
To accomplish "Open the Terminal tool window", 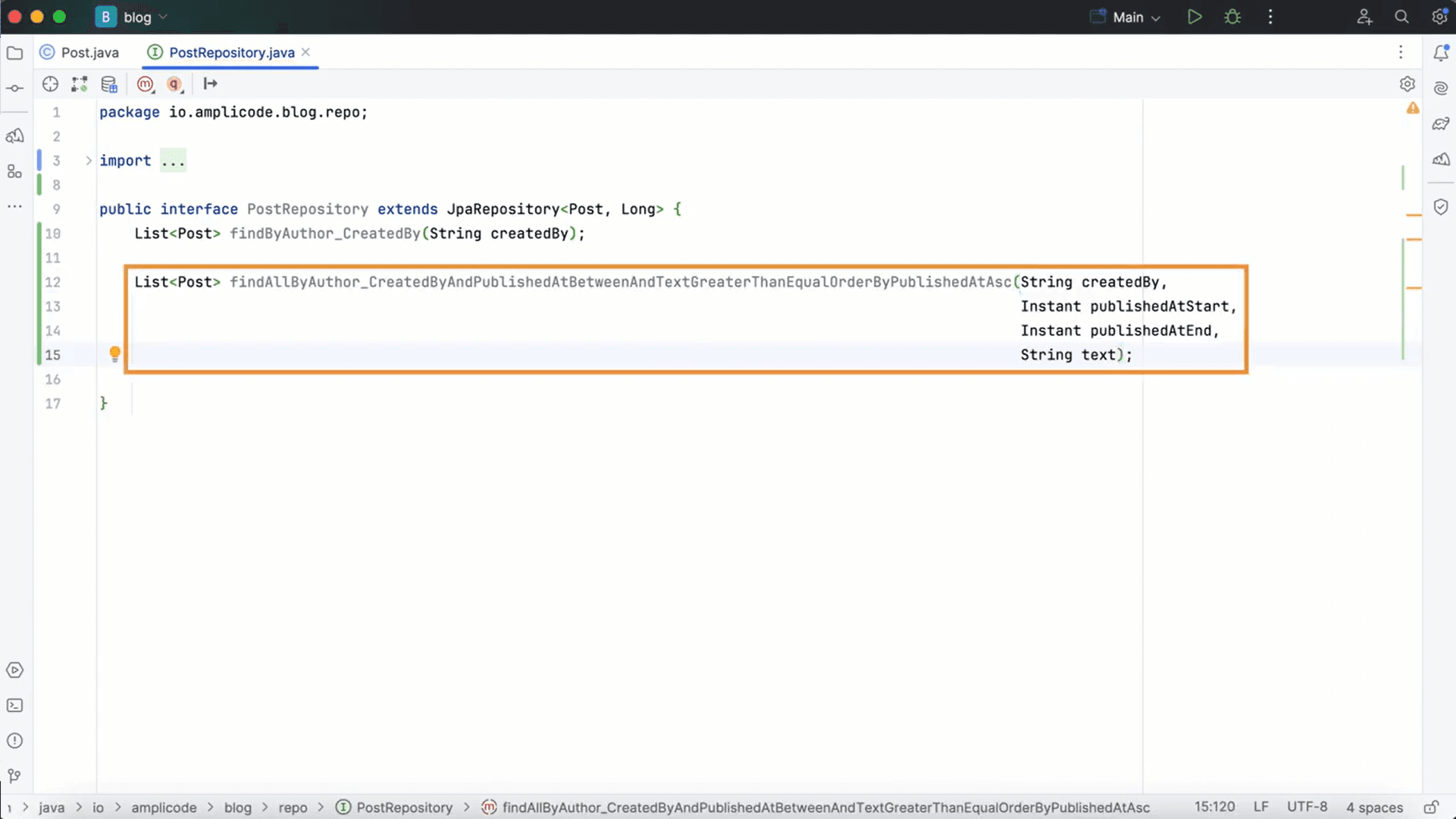I will 14,706.
